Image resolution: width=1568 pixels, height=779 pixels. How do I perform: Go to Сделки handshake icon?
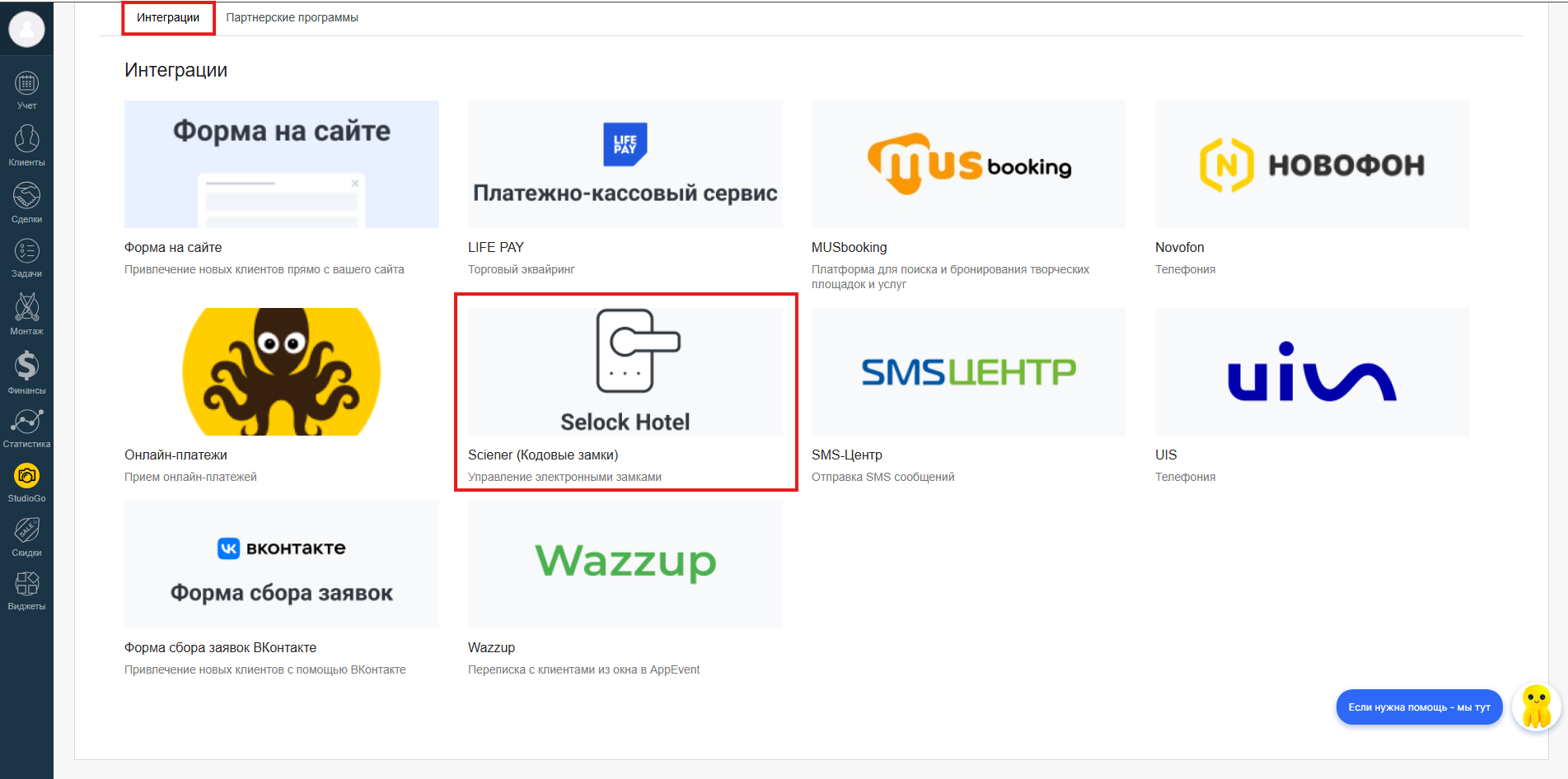click(x=26, y=195)
